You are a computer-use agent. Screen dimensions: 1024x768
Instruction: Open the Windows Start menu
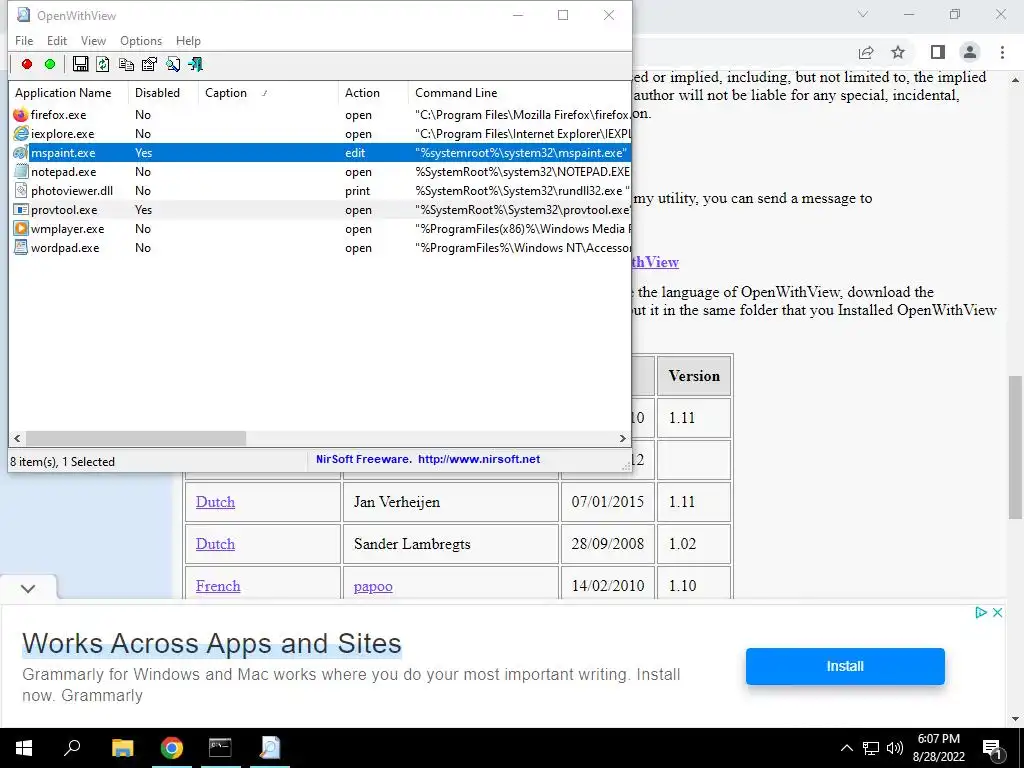coord(24,748)
